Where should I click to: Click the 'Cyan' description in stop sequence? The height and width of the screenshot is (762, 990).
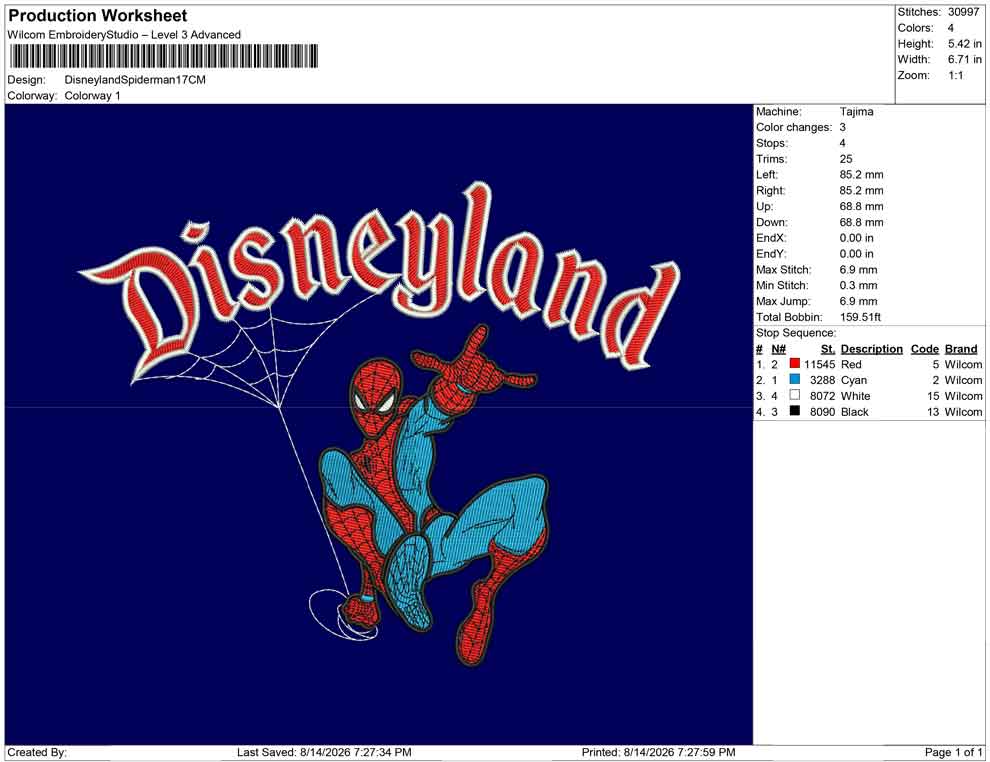point(854,380)
